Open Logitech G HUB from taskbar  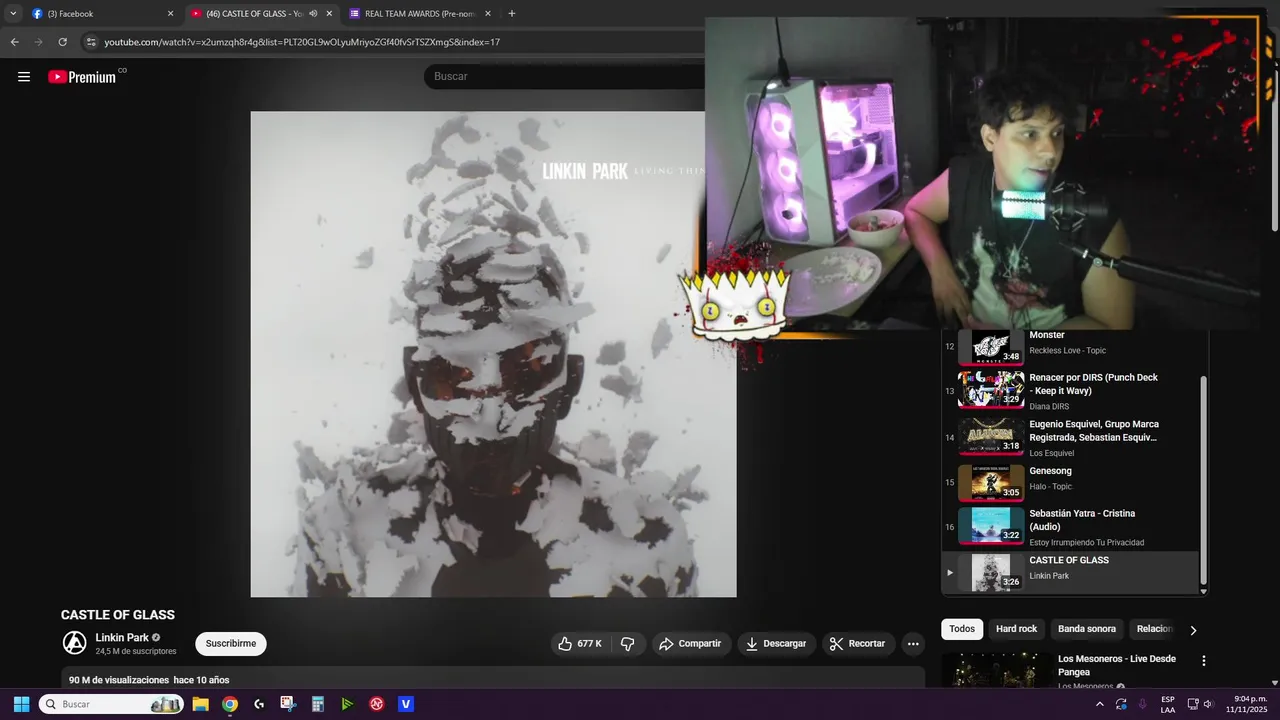pos(259,704)
